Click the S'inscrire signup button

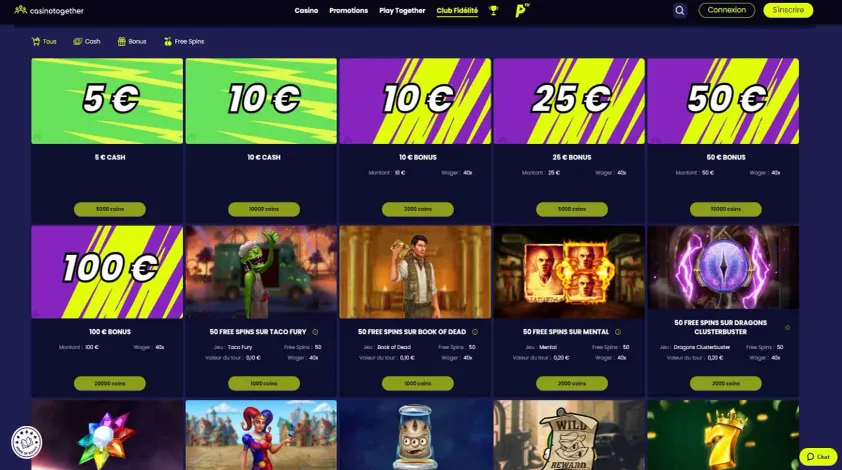coord(788,10)
